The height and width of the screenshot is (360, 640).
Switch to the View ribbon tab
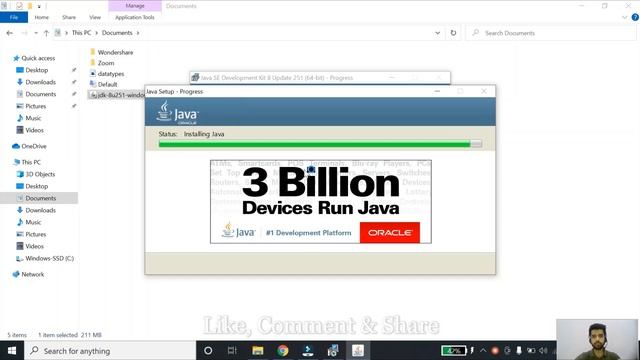[x=95, y=17]
